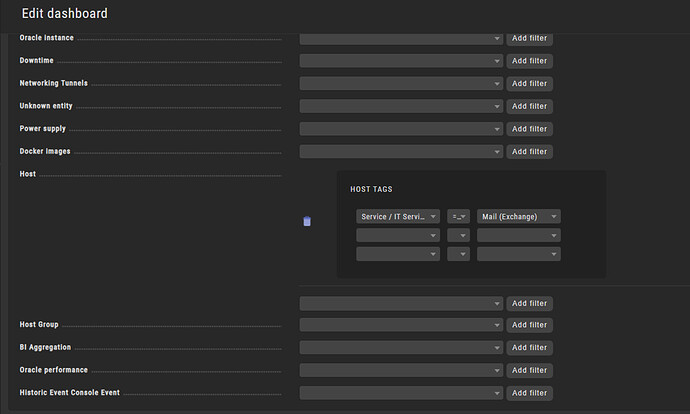Add filter for Docker images

coord(529,152)
